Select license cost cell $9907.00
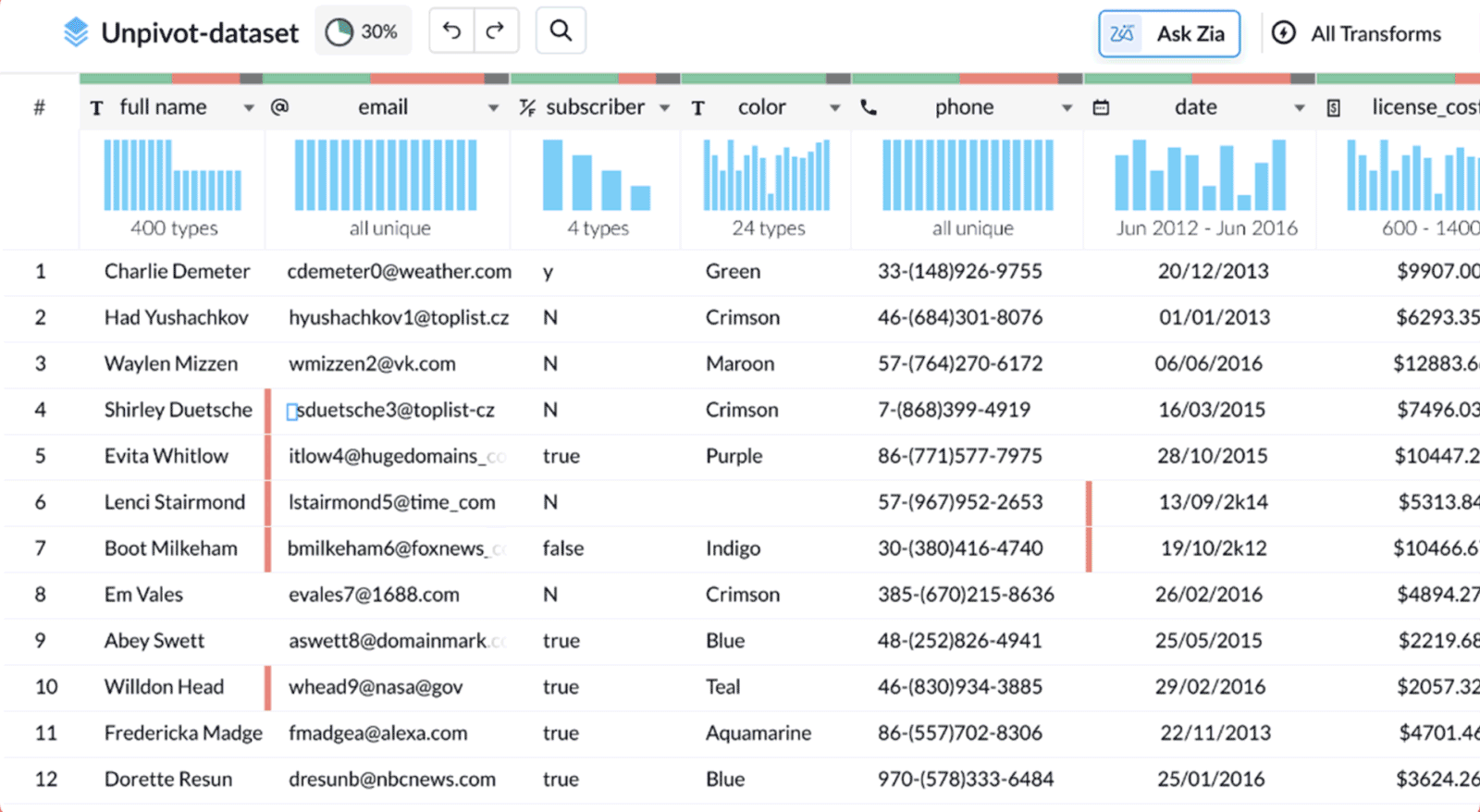Viewport: 1480px width, 812px height. (1438, 271)
